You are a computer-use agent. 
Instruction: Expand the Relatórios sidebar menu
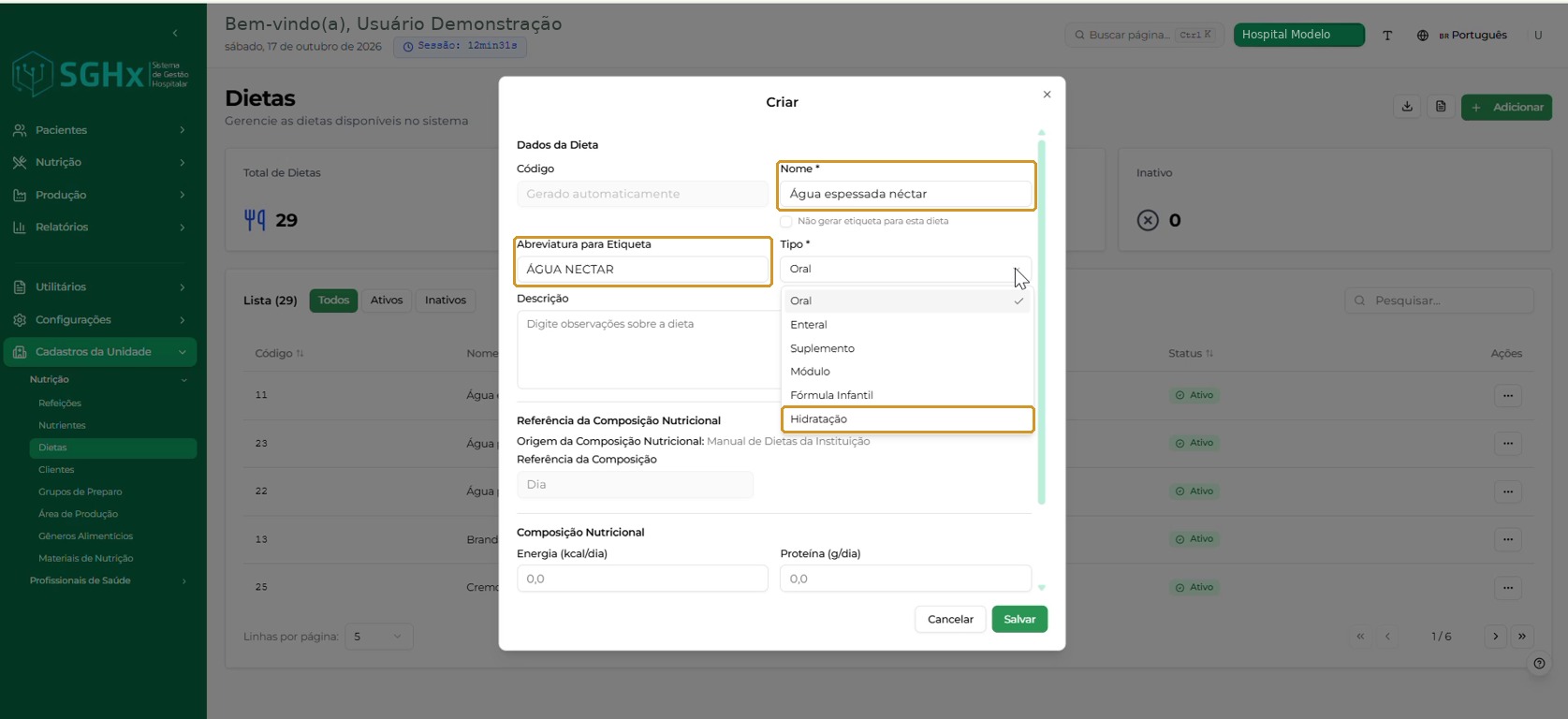click(99, 227)
